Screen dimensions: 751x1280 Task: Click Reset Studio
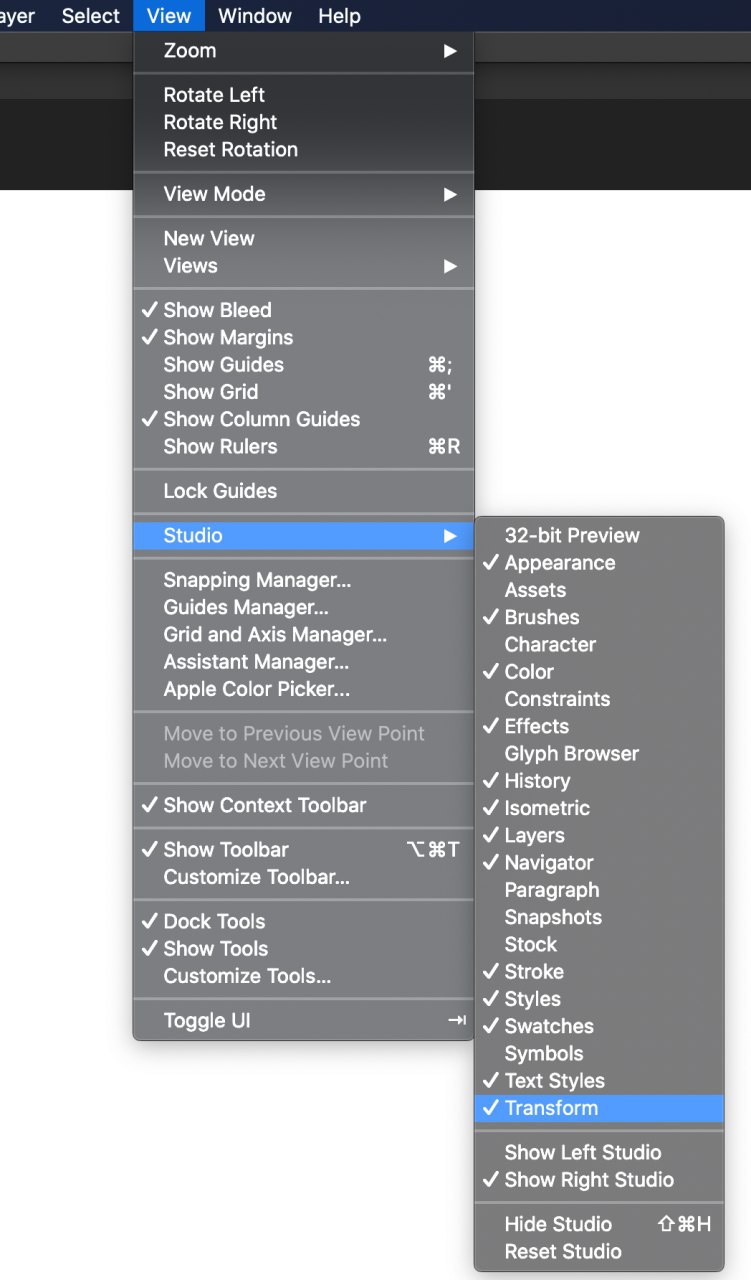(563, 1252)
